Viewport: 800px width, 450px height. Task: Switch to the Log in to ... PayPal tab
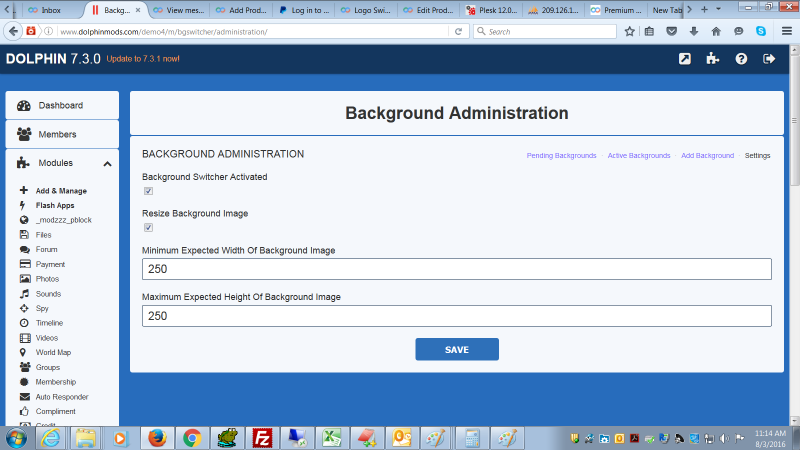click(304, 10)
